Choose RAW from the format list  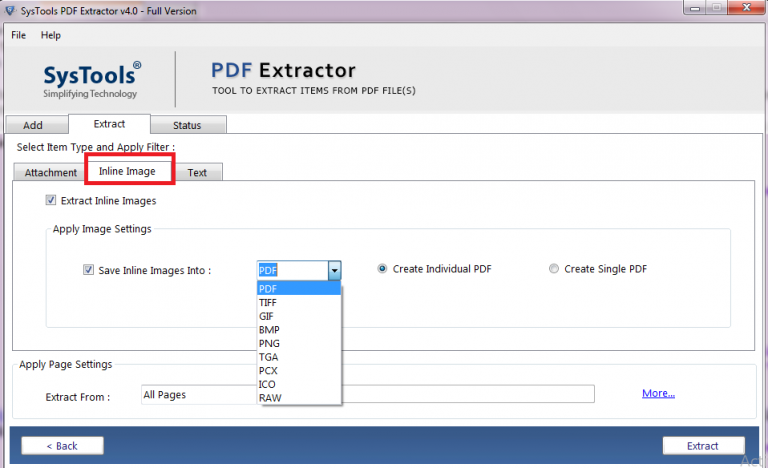tap(298, 398)
